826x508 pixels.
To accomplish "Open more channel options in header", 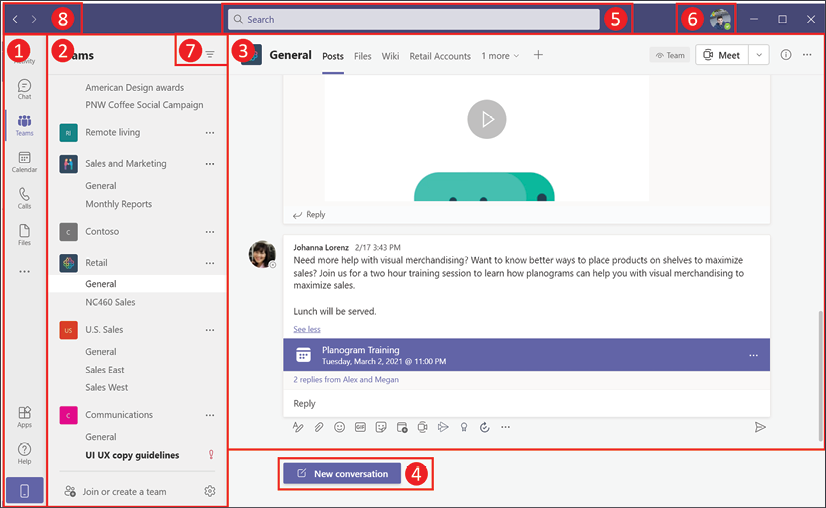I will [x=807, y=55].
